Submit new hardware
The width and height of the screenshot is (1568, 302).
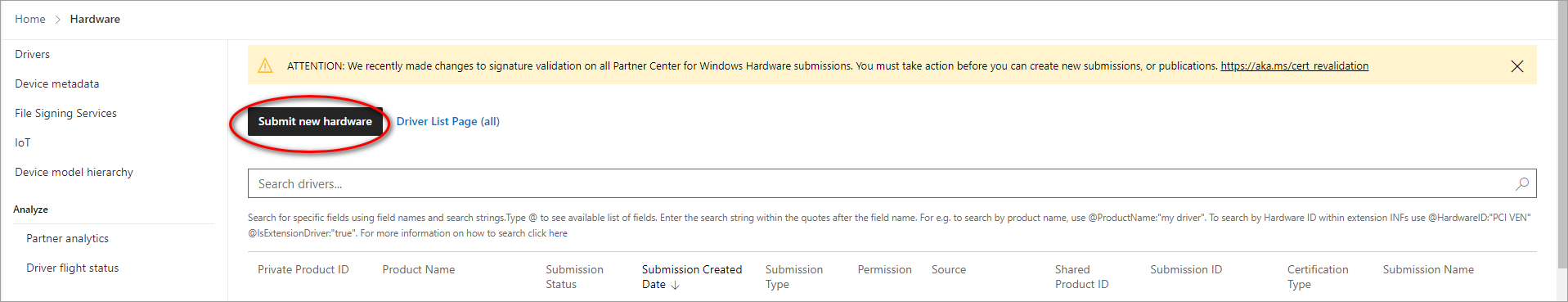click(x=315, y=121)
